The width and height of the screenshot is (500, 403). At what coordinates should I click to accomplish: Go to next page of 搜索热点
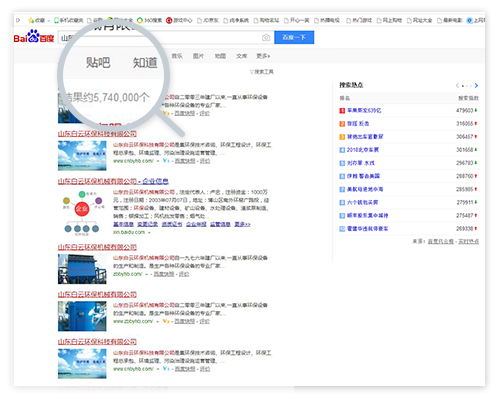[476, 86]
